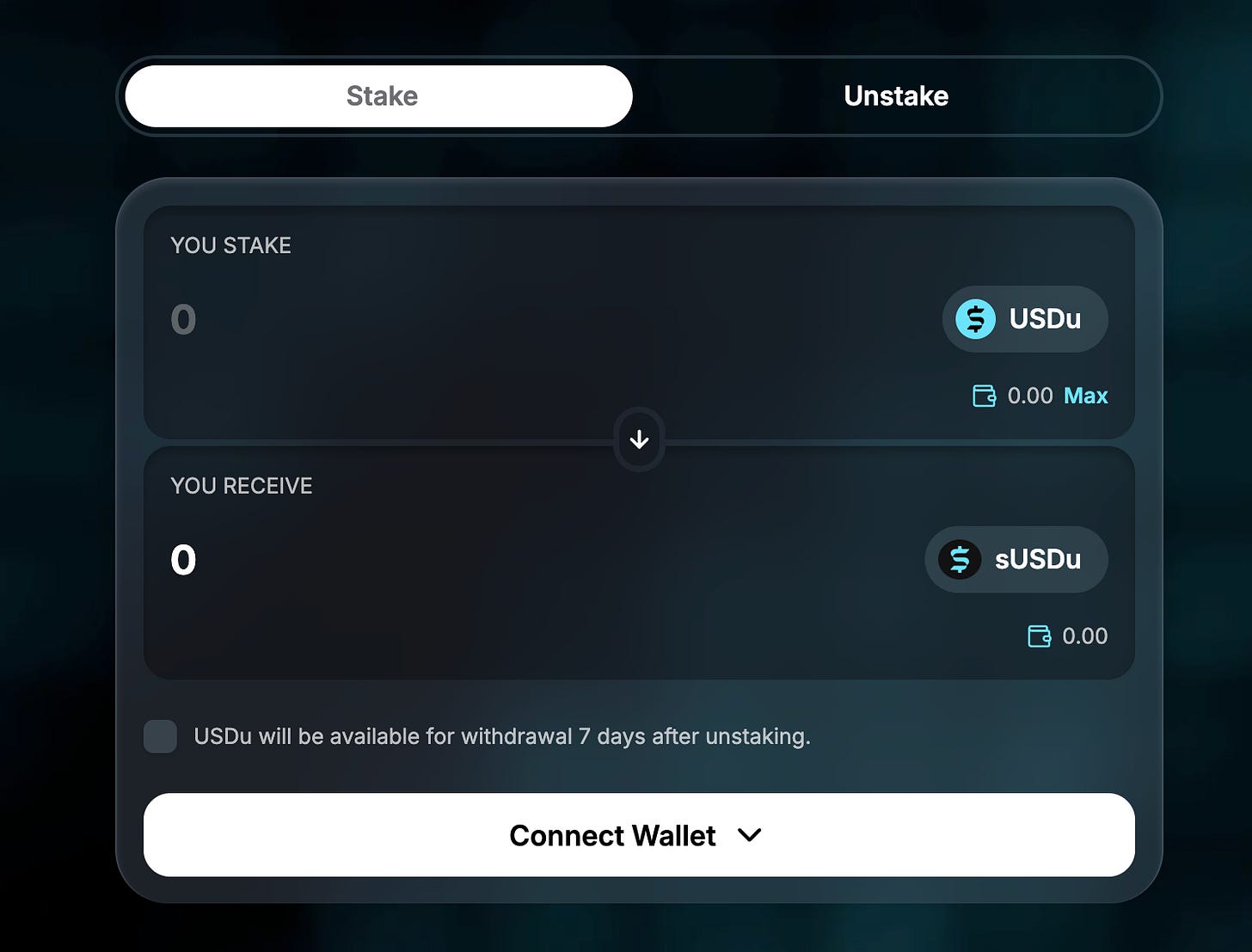Click the You Receive amount value
1252x952 pixels.
coord(183,561)
